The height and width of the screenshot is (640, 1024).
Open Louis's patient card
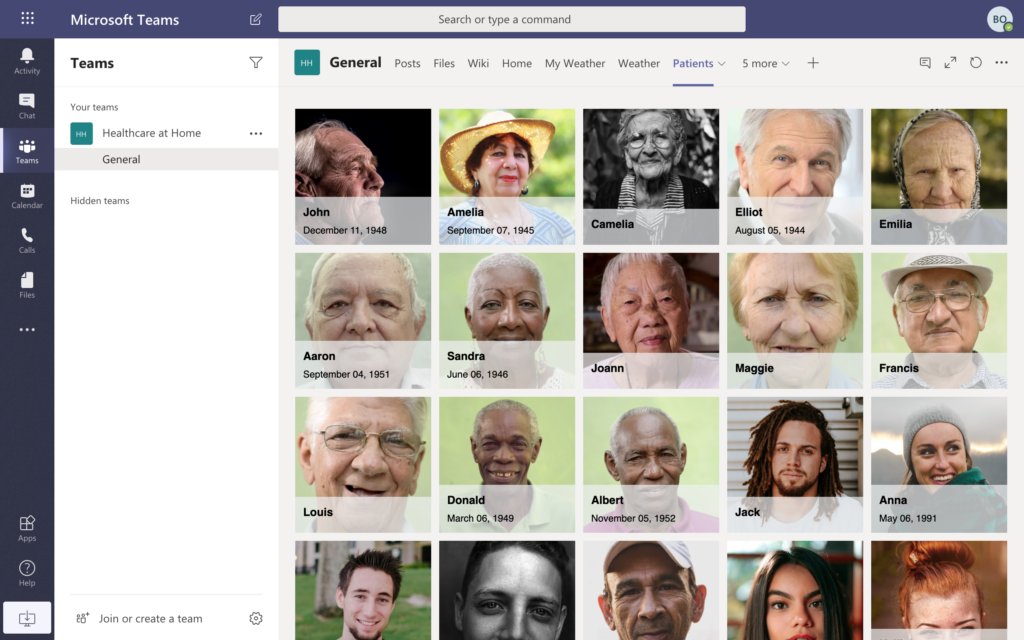(363, 464)
